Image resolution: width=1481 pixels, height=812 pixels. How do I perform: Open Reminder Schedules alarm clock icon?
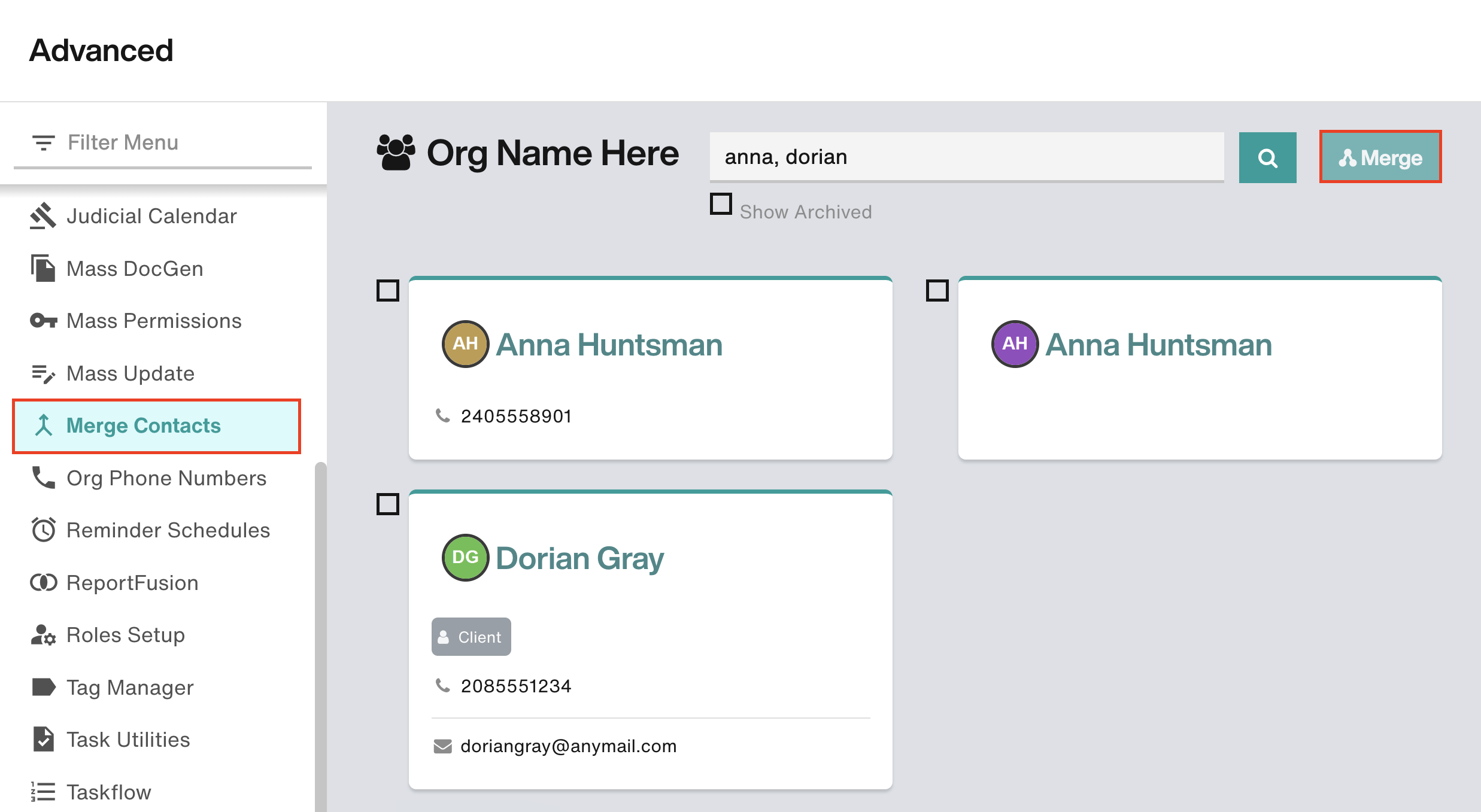pyautogui.click(x=43, y=530)
